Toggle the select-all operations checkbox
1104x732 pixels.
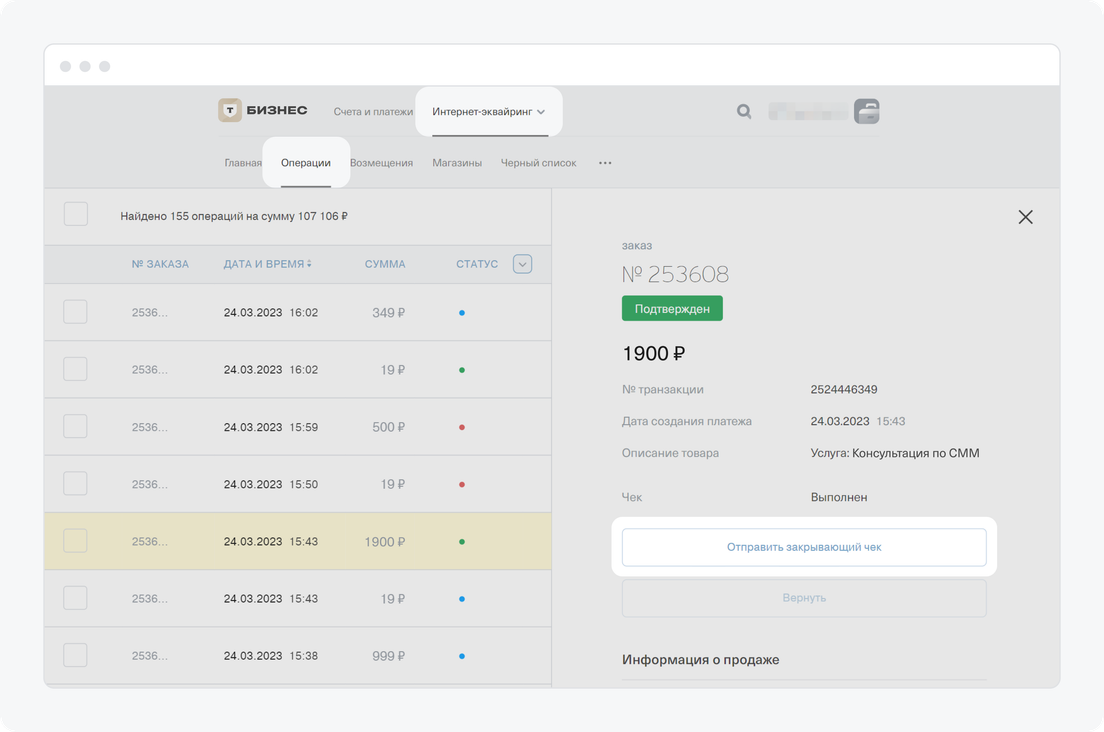tap(76, 215)
